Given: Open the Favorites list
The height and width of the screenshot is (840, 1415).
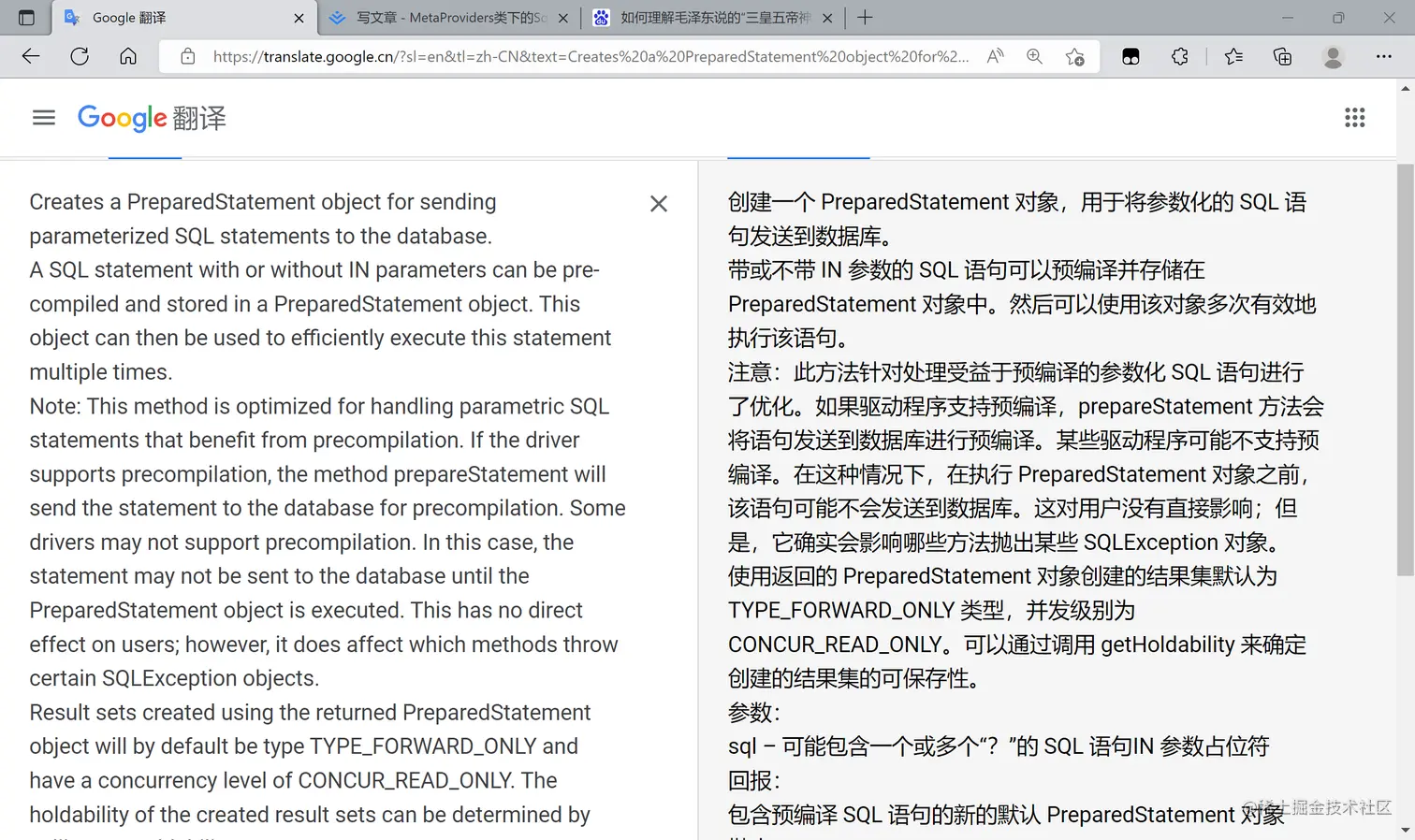Looking at the screenshot, I should [1233, 56].
